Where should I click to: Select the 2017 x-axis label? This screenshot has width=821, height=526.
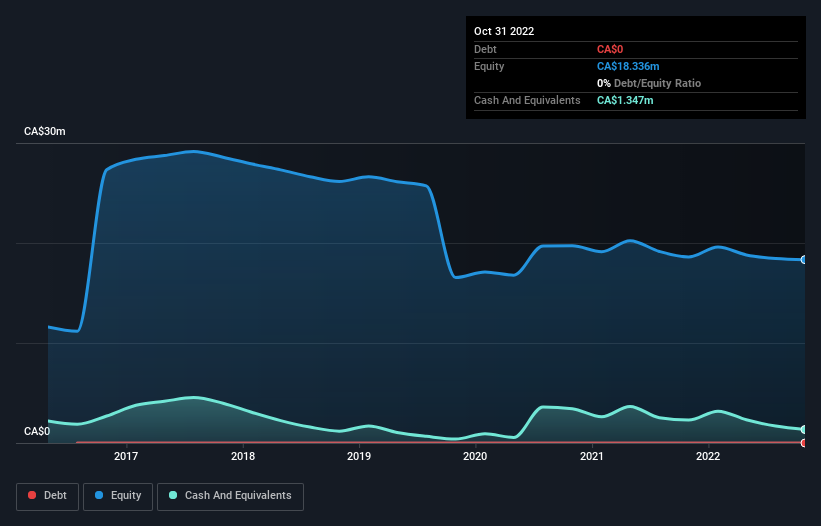pyautogui.click(x=126, y=456)
